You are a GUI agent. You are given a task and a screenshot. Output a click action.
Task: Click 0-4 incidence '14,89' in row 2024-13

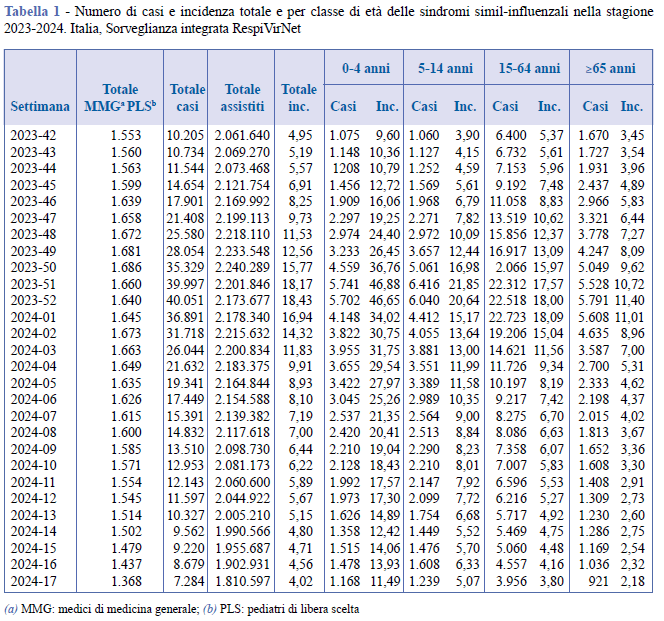[385, 515]
